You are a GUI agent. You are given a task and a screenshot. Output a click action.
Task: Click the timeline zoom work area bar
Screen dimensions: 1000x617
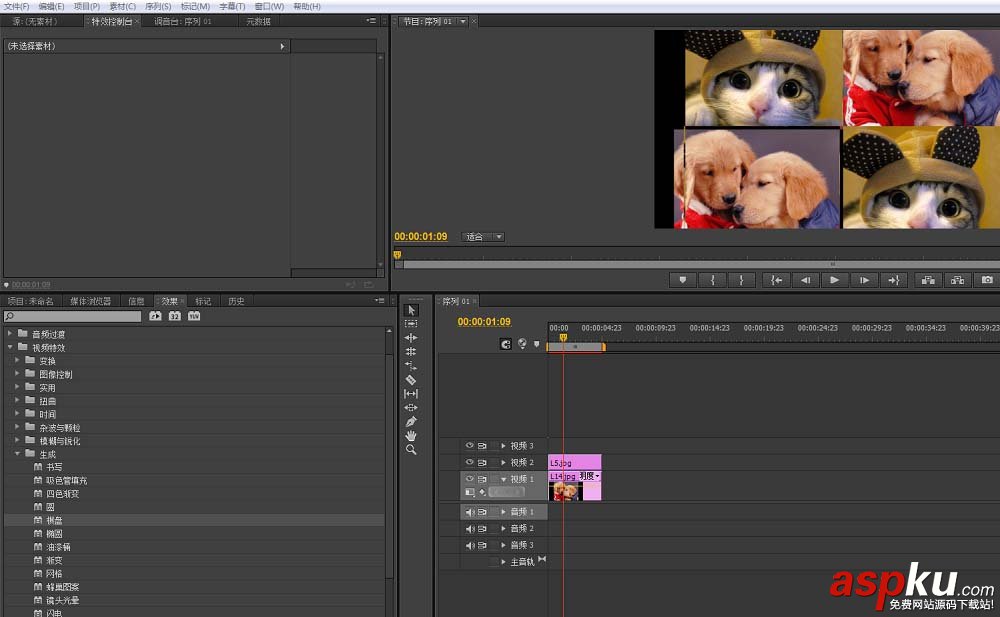point(576,346)
